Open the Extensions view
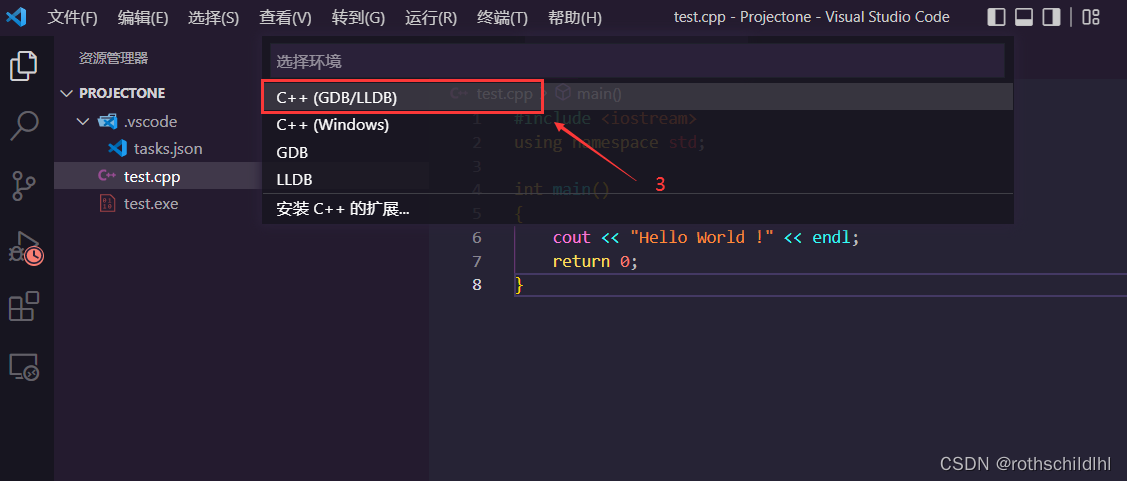Screen dimensions: 1127x481 (24, 306)
